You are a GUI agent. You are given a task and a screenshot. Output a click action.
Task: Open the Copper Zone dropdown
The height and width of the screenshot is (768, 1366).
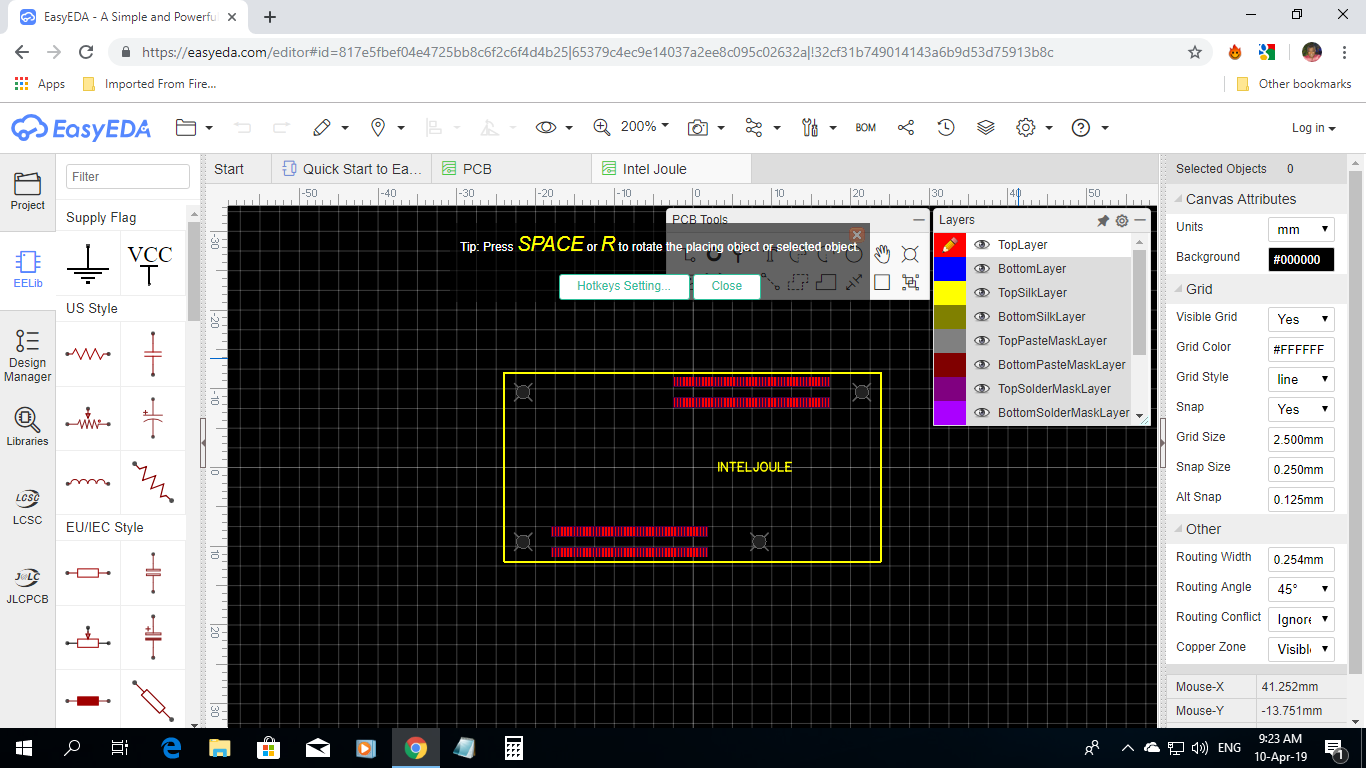[x=1301, y=649]
